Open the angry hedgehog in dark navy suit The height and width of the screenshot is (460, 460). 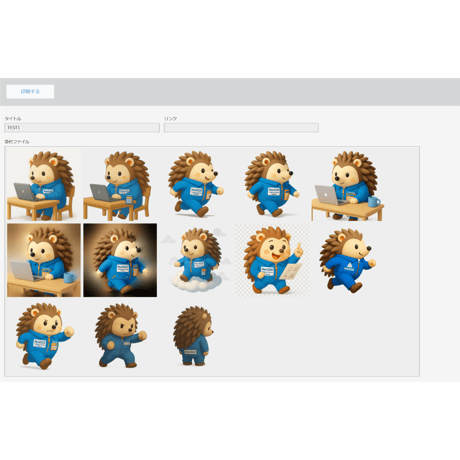(120, 336)
